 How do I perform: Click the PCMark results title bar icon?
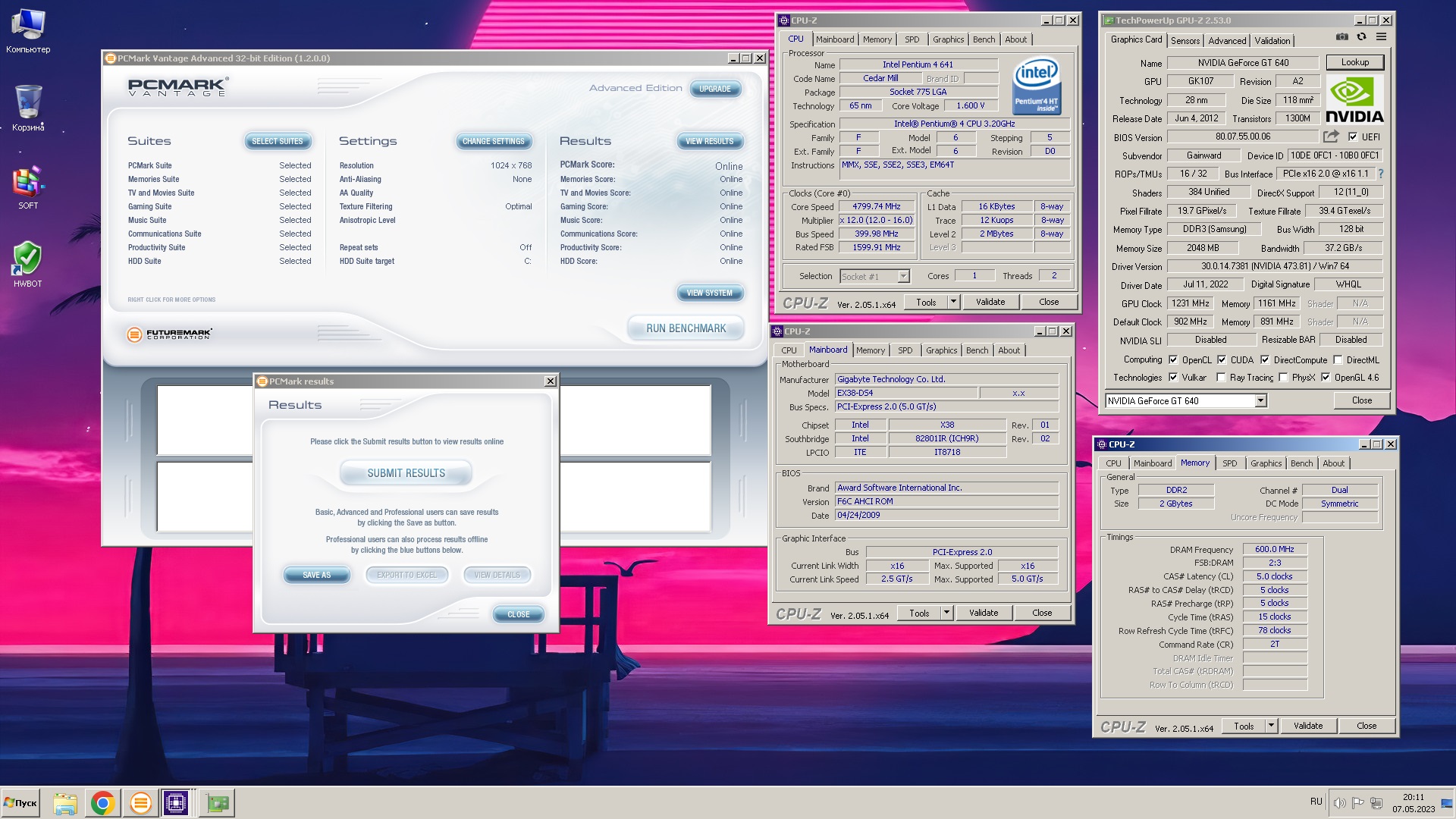click(262, 381)
